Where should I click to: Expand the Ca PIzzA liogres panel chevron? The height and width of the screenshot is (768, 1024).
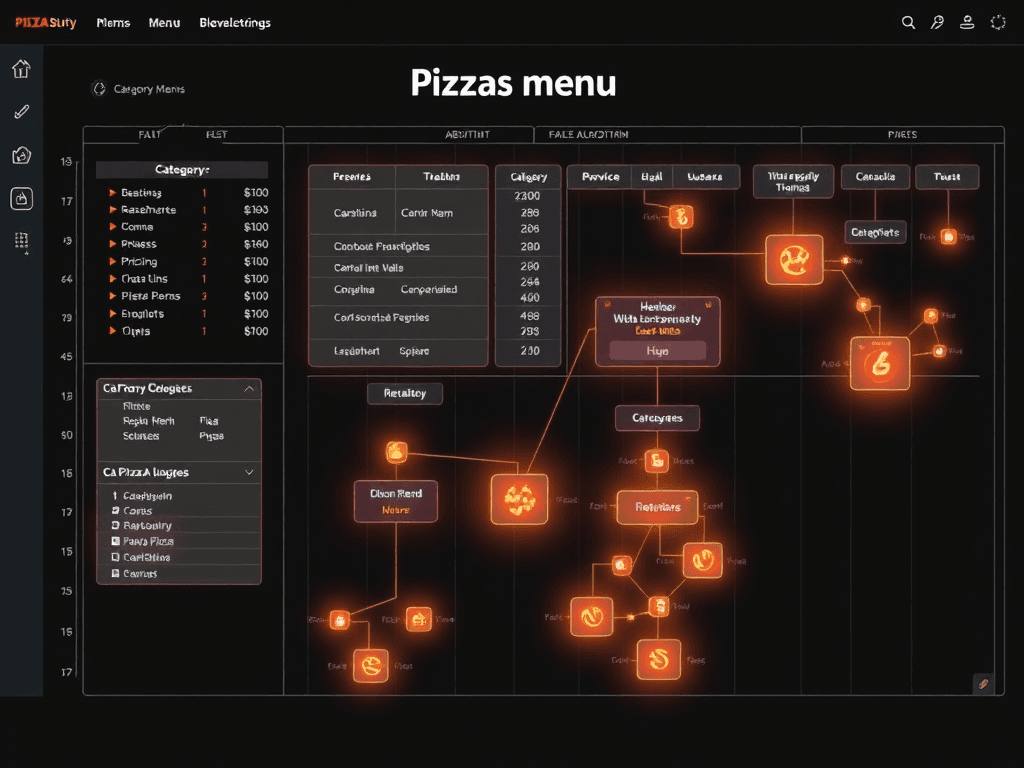pyautogui.click(x=248, y=471)
